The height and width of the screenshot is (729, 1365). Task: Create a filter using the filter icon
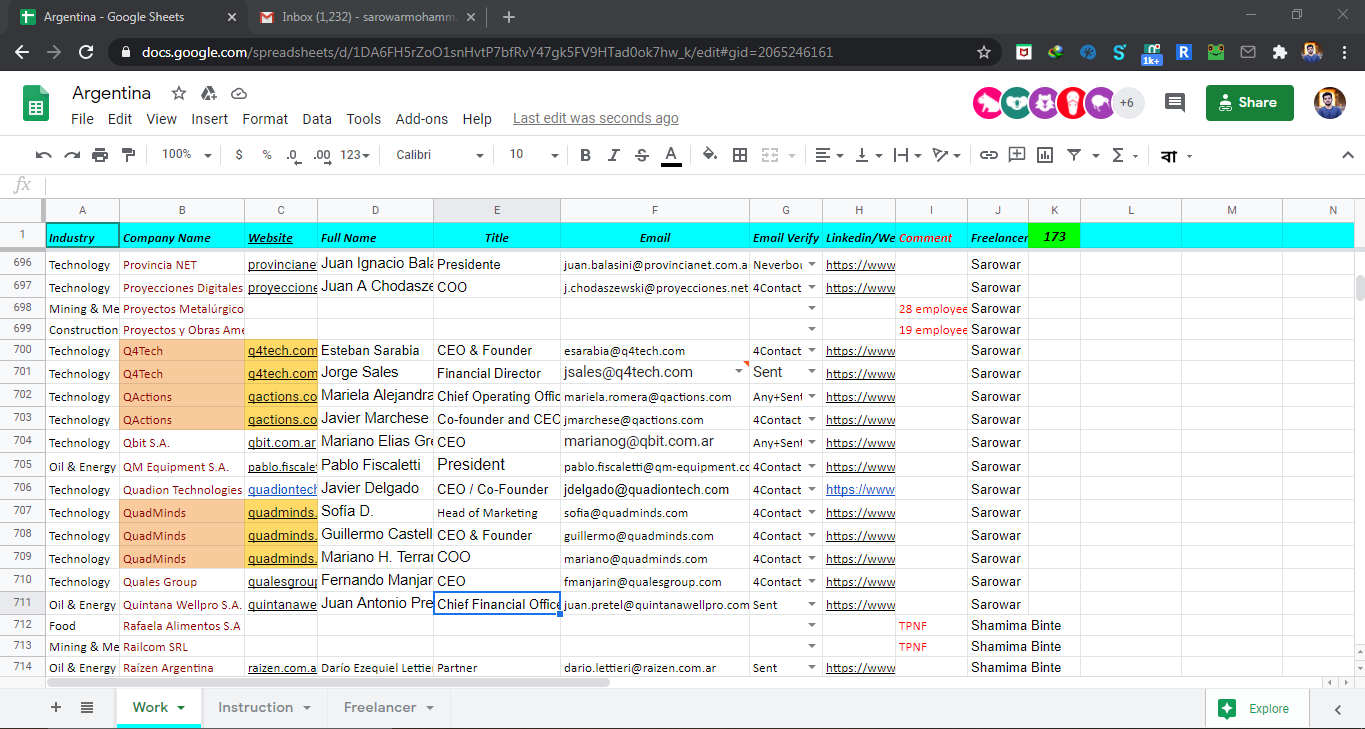coord(1072,155)
